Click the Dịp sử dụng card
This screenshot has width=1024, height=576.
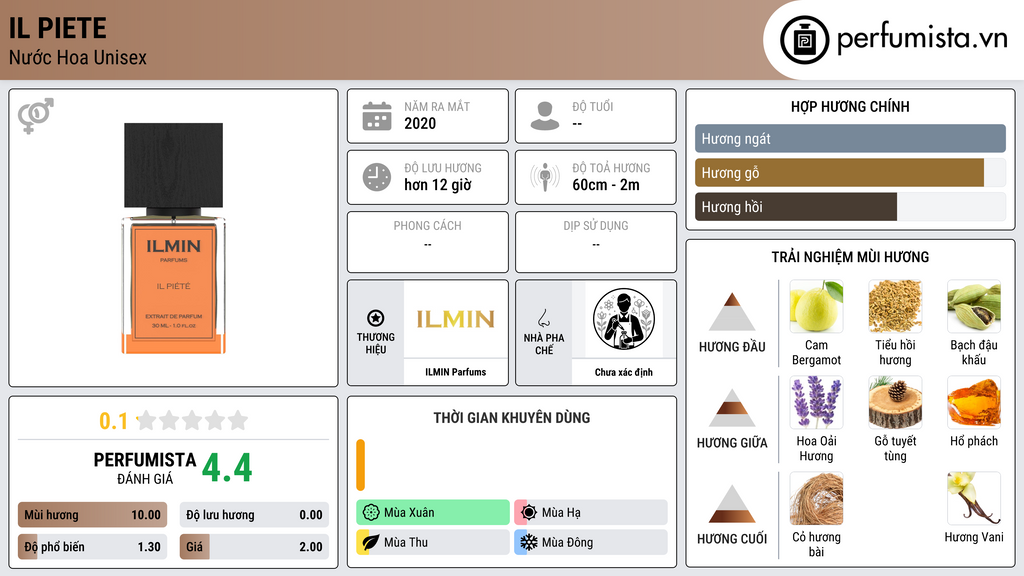click(x=596, y=242)
